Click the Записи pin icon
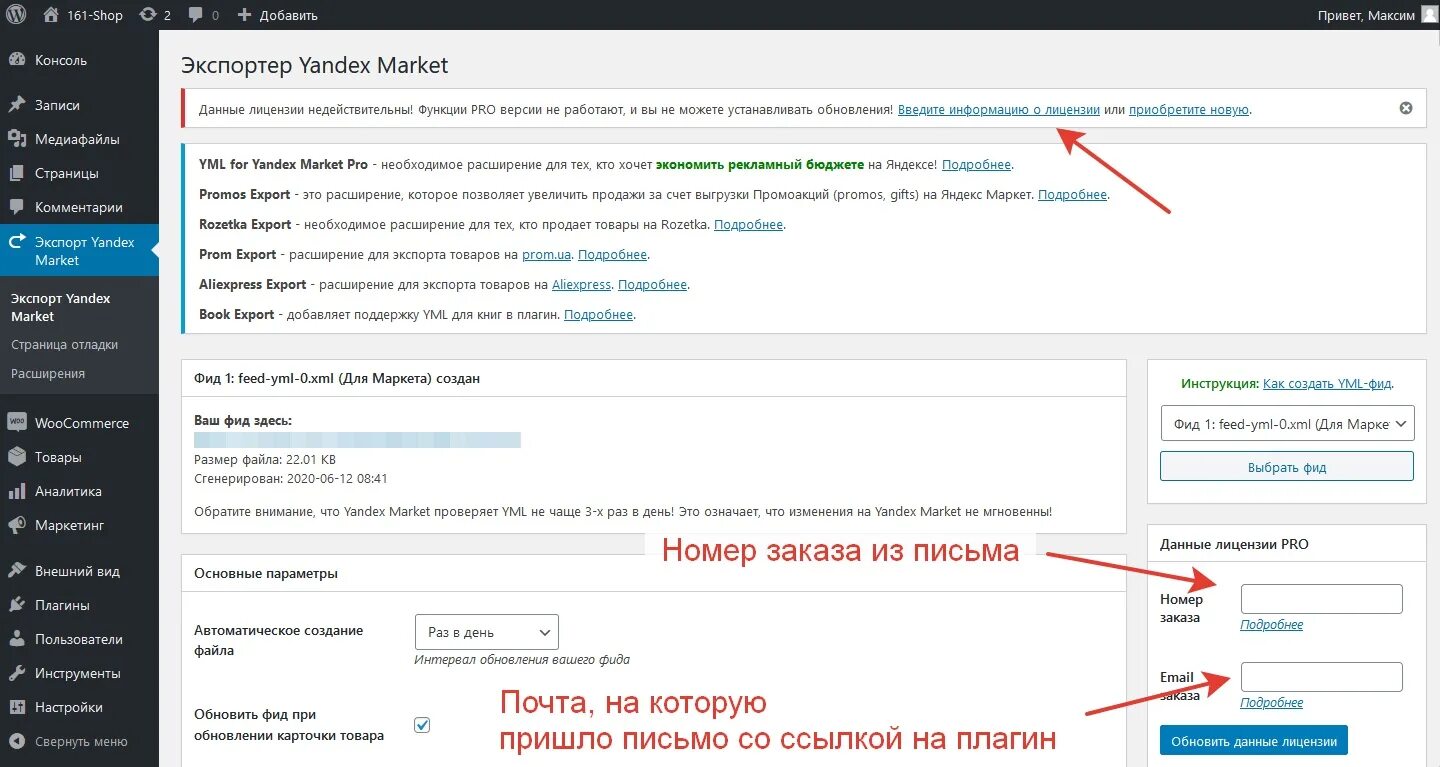The width and height of the screenshot is (1440, 767). (x=17, y=105)
